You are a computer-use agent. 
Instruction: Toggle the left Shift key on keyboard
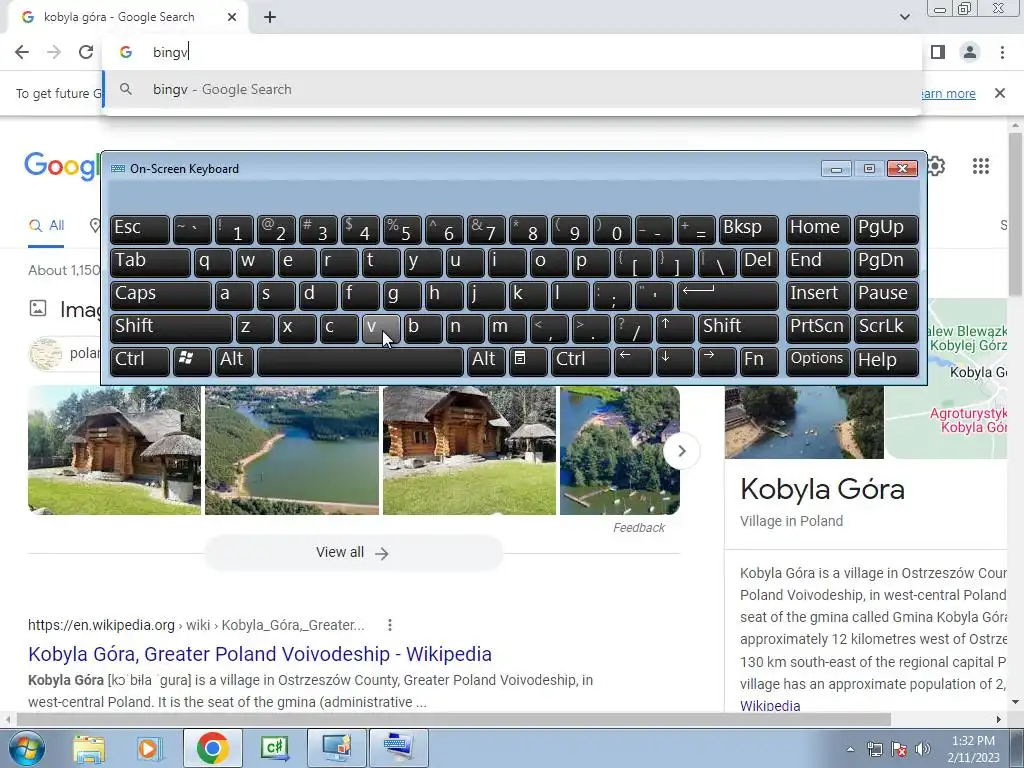171,328
